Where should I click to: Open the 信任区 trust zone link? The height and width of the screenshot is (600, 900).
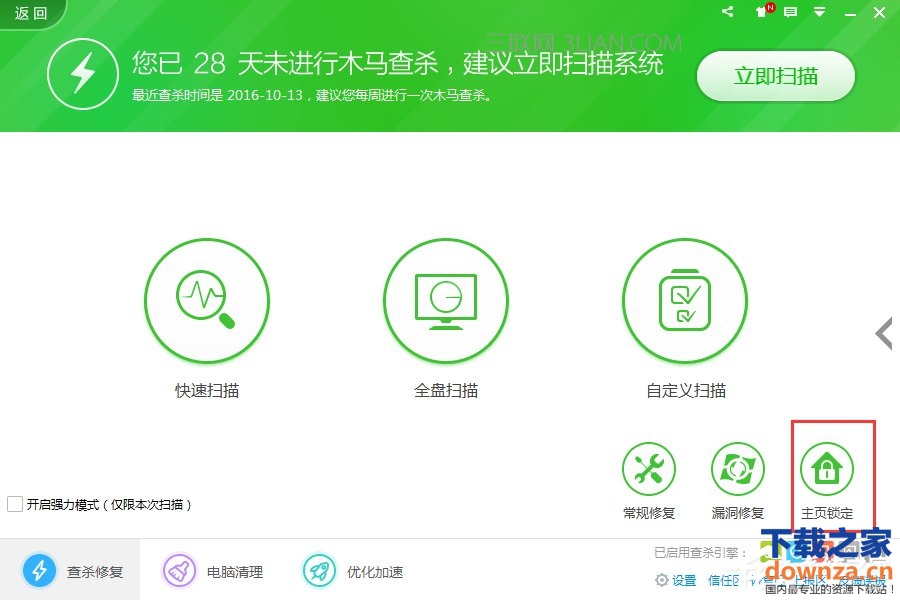[x=723, y=581]
